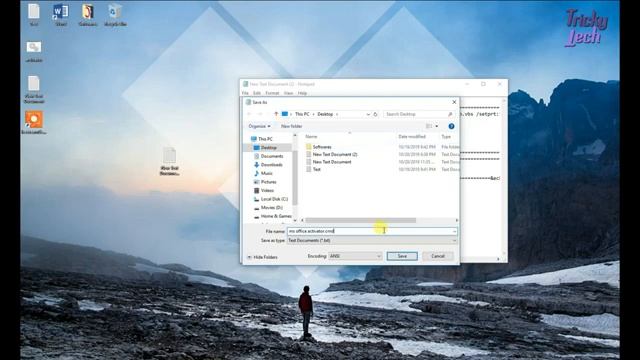The width and height of the screenshot is (640, 360).
Task: Click the Notepad icon in Notepad title bar
Action: coord(245,84)
